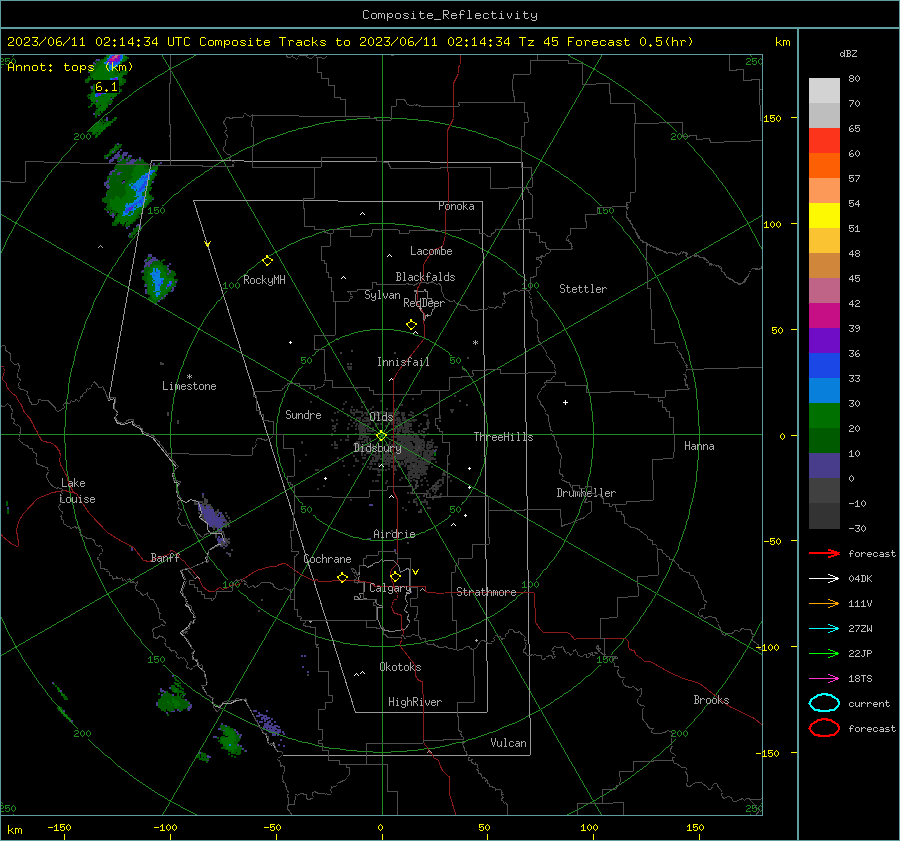Click the RedDeer map label

tap(424, 303)
